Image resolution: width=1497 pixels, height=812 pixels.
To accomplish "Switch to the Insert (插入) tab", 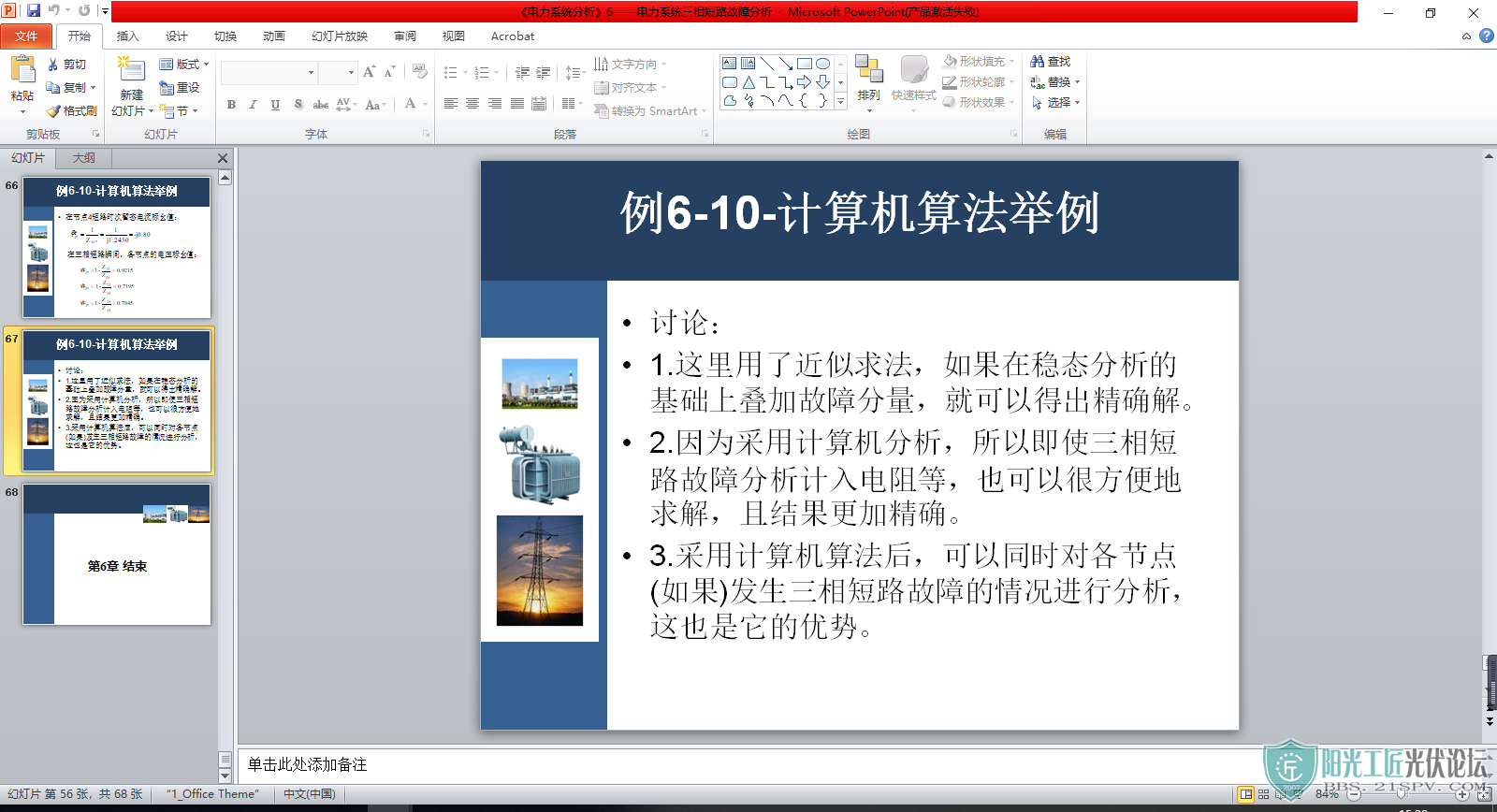I will coord(127,36).
